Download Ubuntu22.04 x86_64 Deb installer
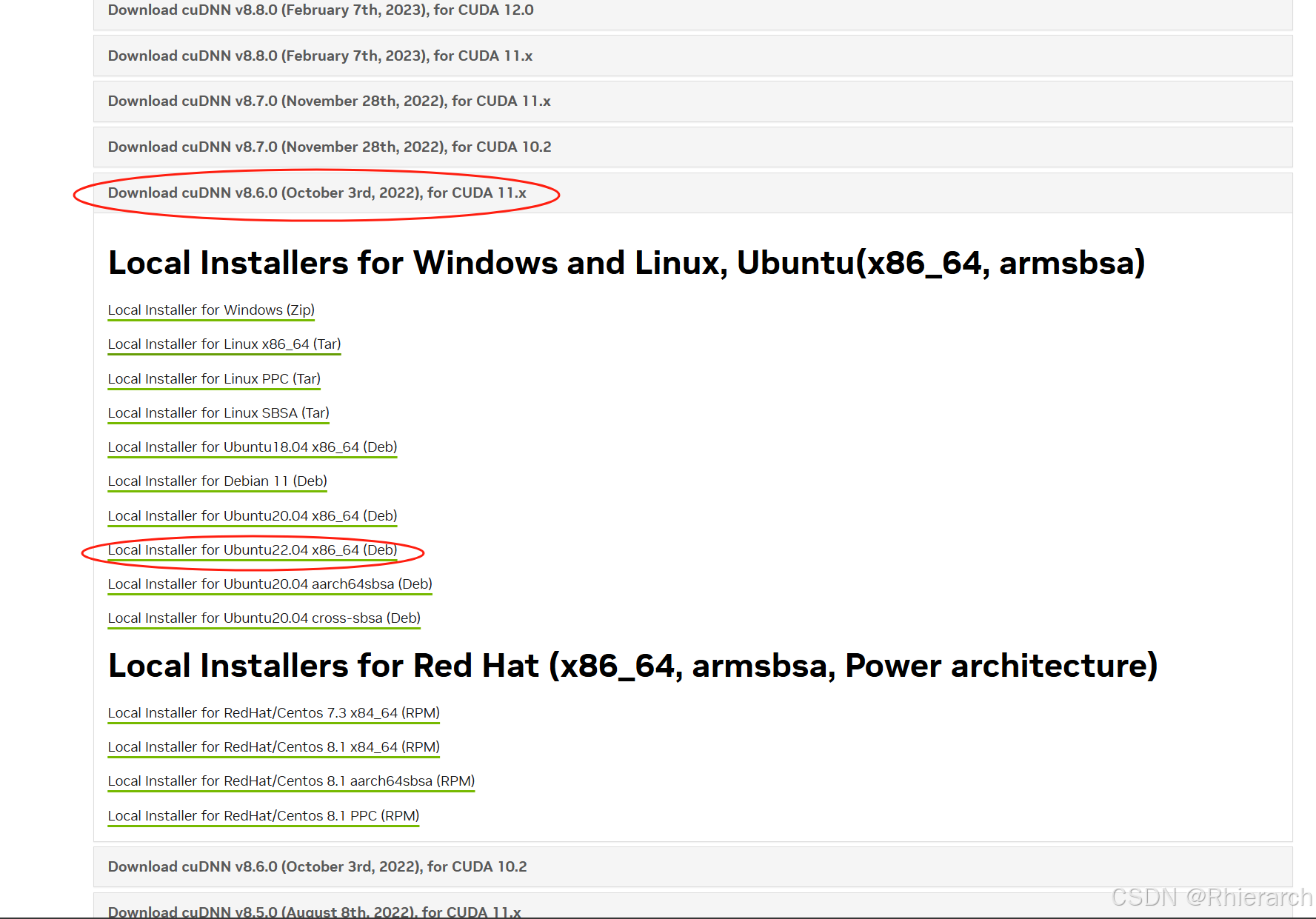1316x919 pixels. click(253, 550)
